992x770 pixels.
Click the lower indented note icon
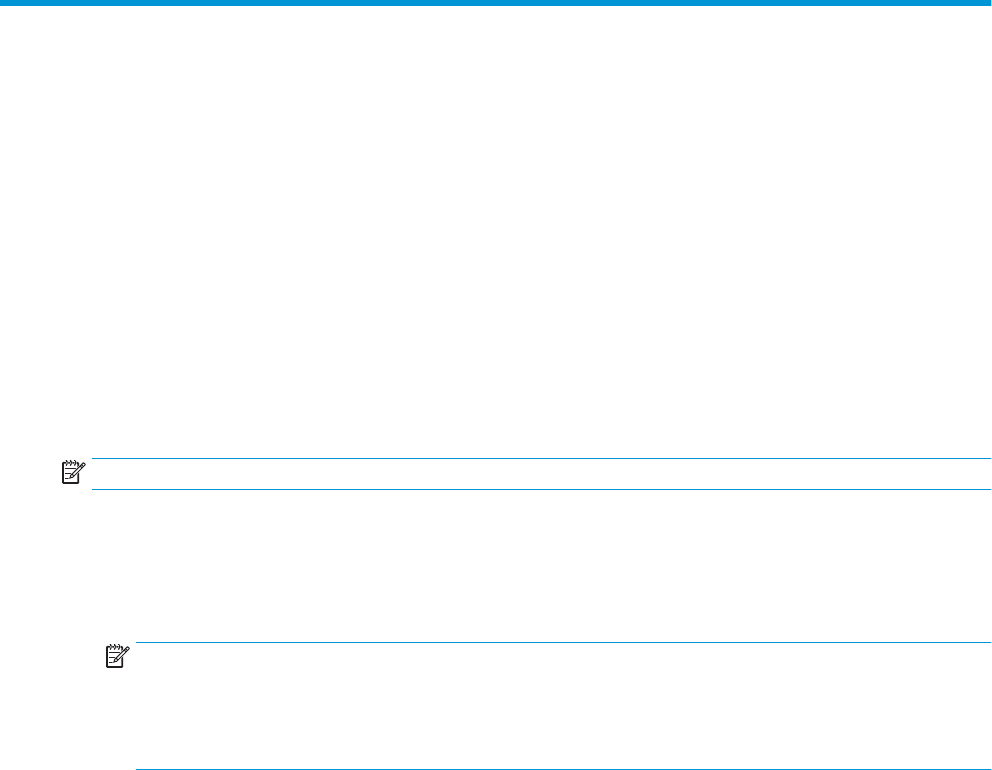point(119,655)
